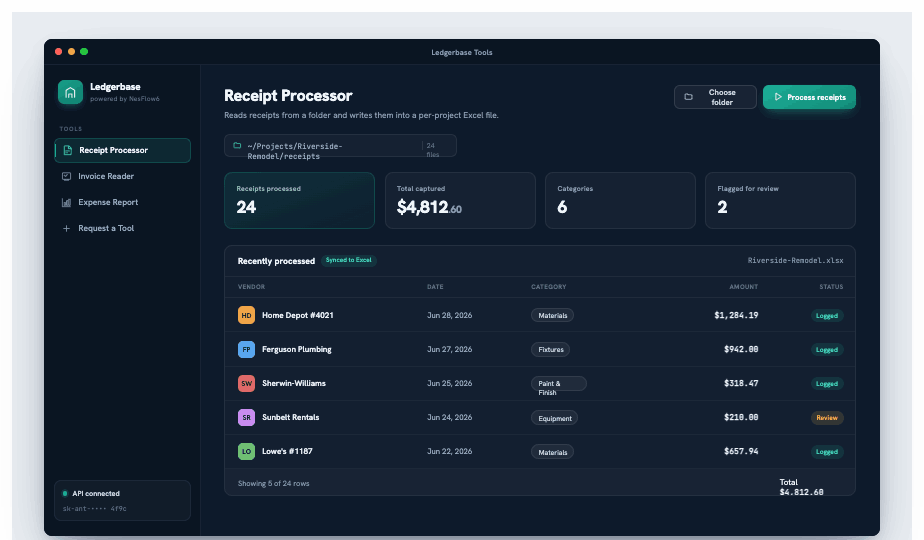Click the FP avatar for Ferguson Plumbing
924x540 pixels.
[x=246, y=350]
